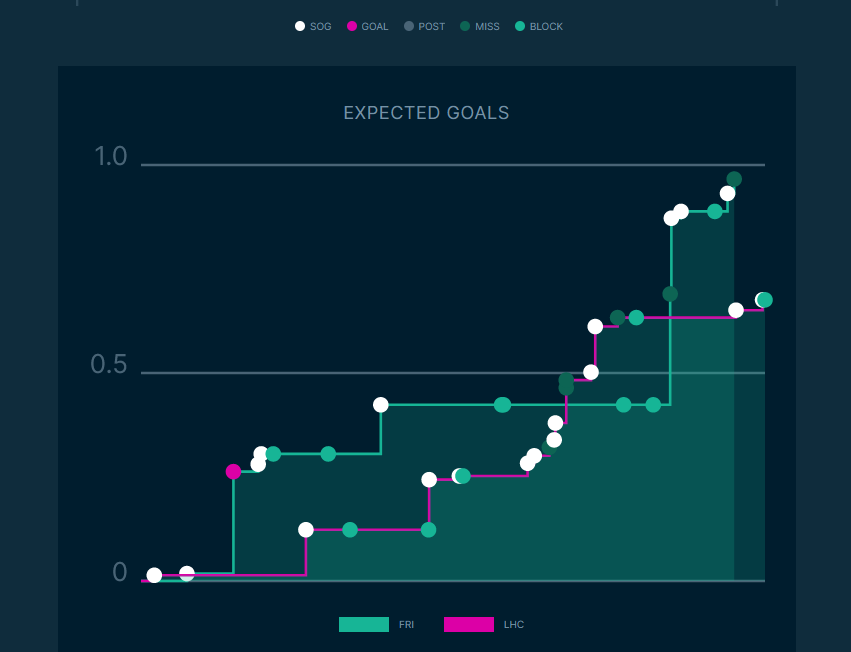Click the MISS text in the legend
Viewport: 851px width, 652px height.
click(487, 27)
